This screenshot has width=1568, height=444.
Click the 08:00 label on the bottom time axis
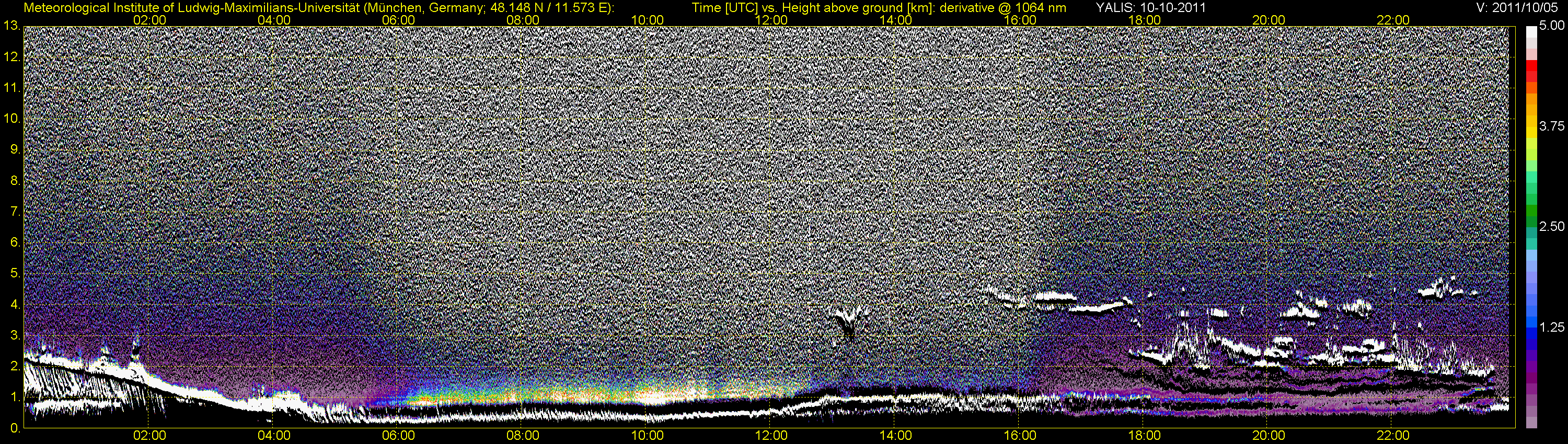coord(523,436)
